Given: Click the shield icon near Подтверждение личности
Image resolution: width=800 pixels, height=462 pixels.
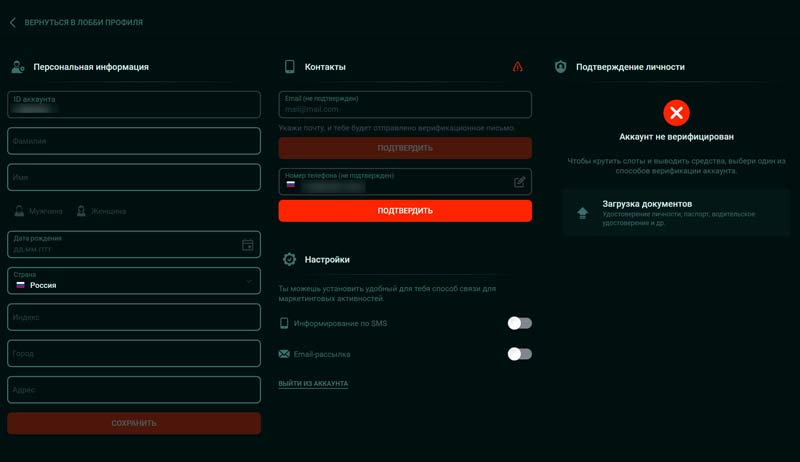Looking at the screenshot, I should tap(561, 67).
